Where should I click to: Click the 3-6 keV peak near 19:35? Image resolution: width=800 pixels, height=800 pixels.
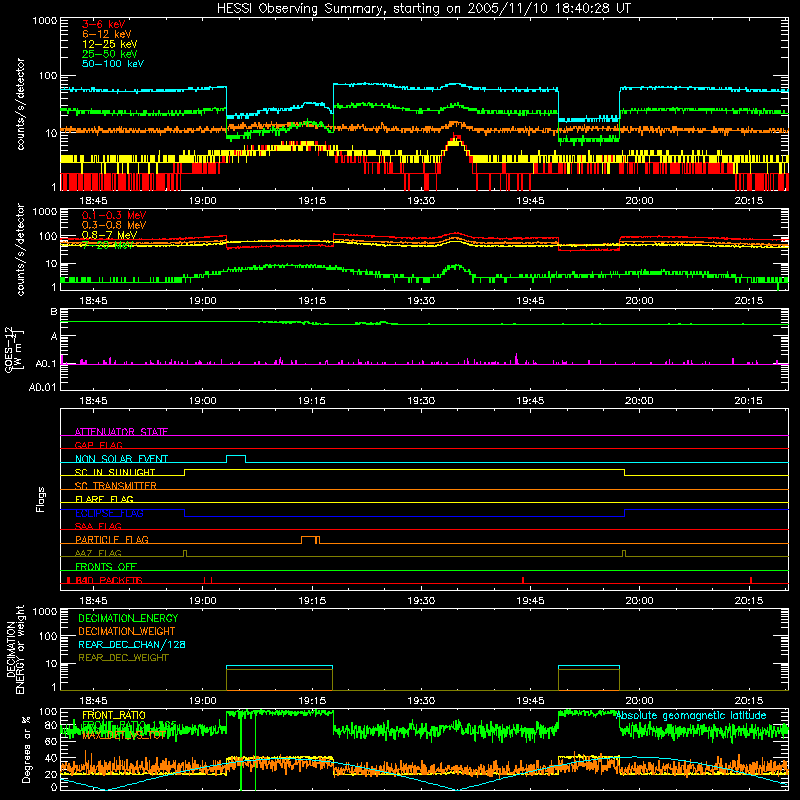[x=455, y=139]
